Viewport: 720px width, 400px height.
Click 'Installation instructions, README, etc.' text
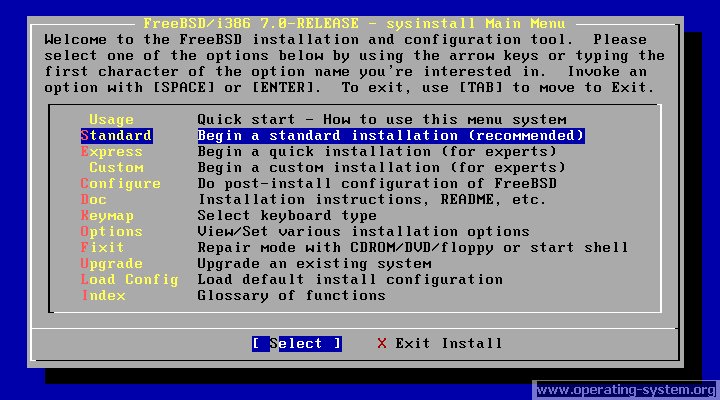pos(372,199)
